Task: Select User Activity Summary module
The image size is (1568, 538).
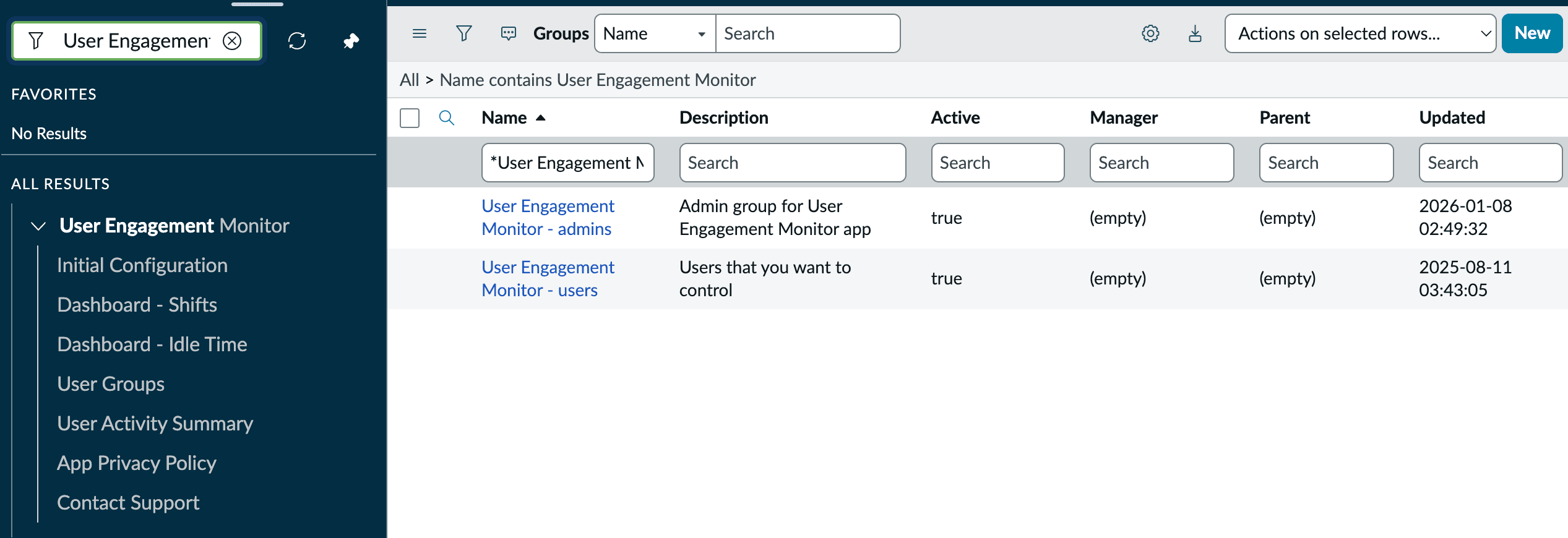Action: point(155,424)
